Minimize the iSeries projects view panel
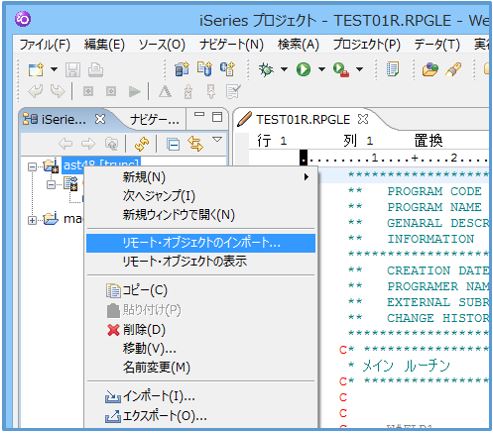The width and height of the screenshot is (493, 433). [199, 114]
